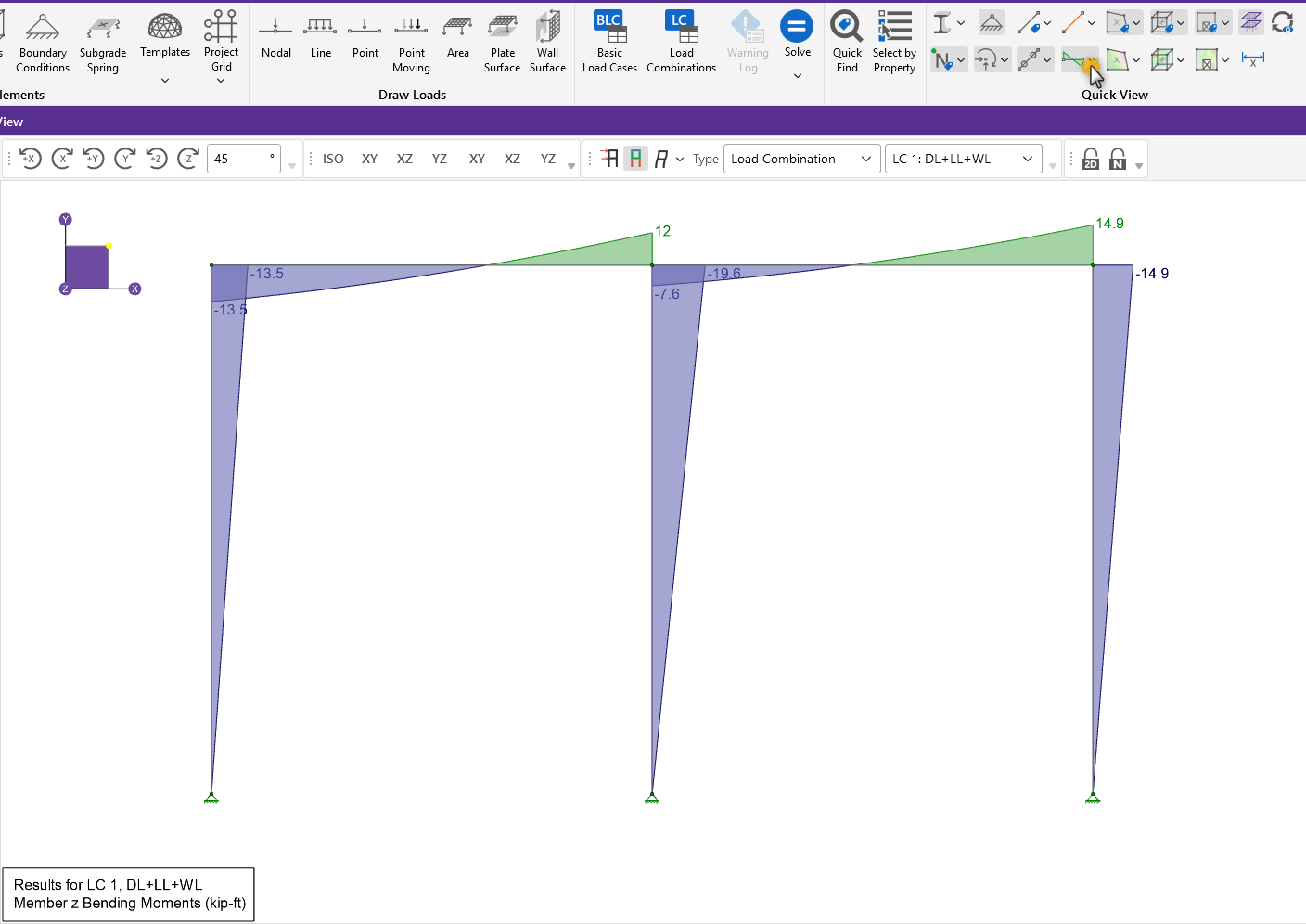
Task: Expand the Templates dropdown chevron
Action: (x=165, y=81)
